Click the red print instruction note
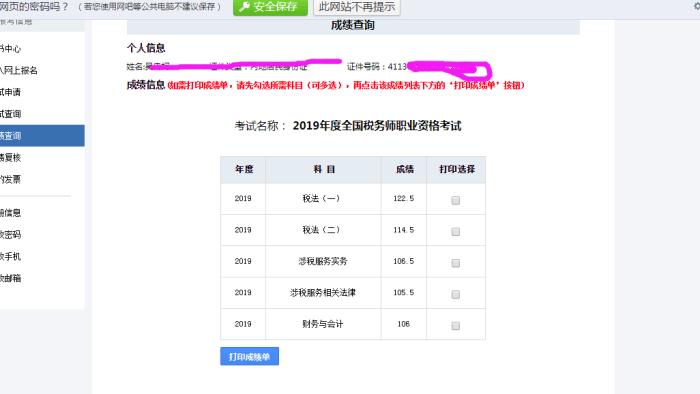This screenshot has width=700, height=394. pyautogui.click(x=346, y=85)
